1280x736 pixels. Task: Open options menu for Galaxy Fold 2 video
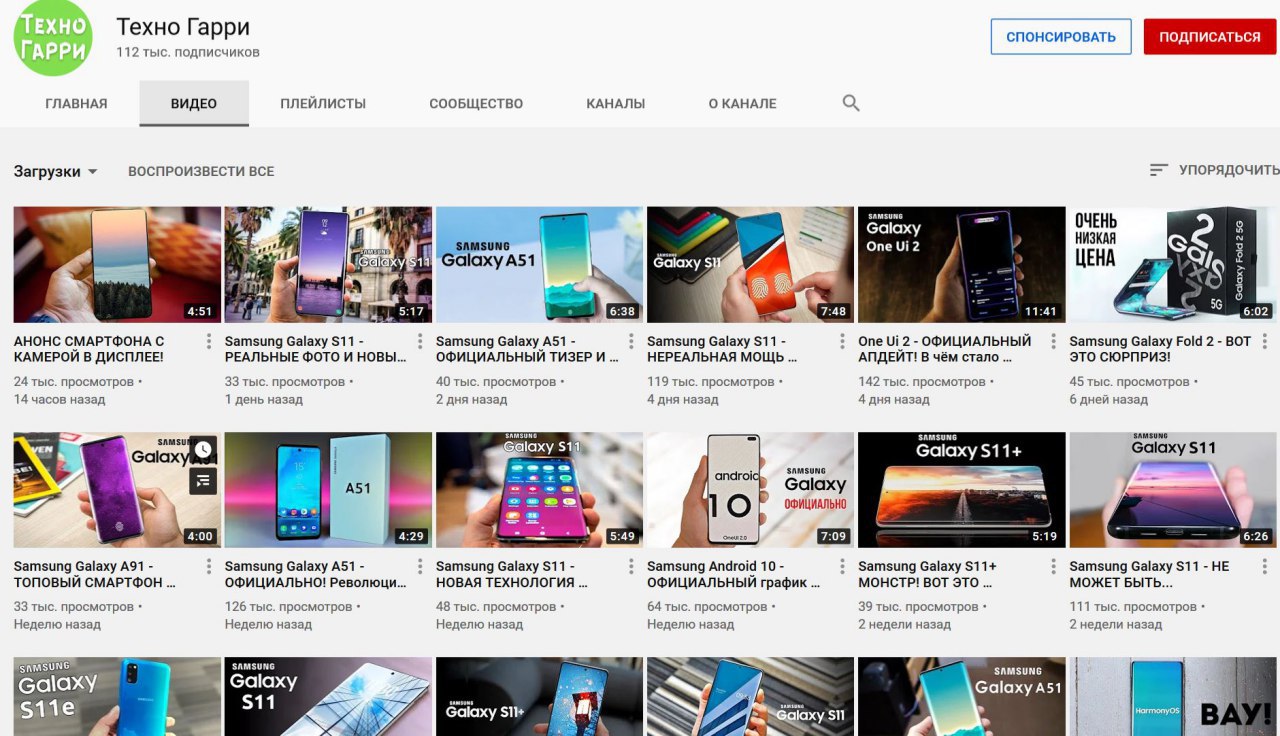tap(1265, 342)
